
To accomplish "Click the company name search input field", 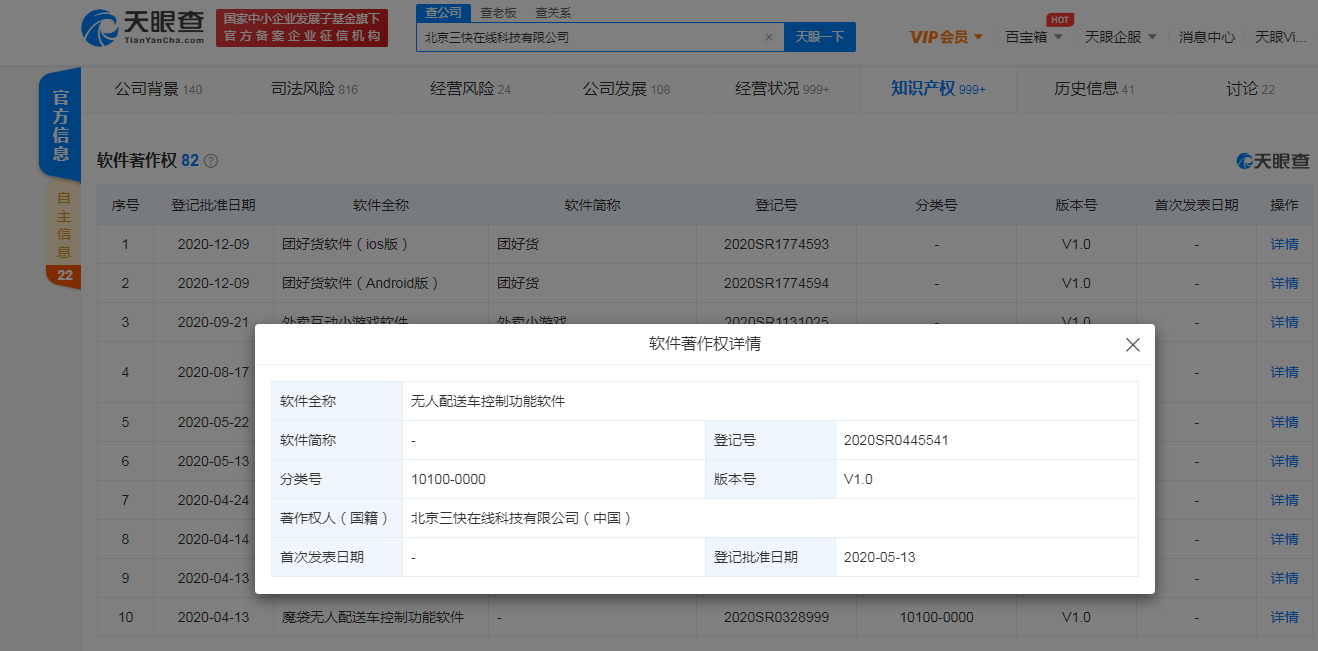I will tap(590, 37).
